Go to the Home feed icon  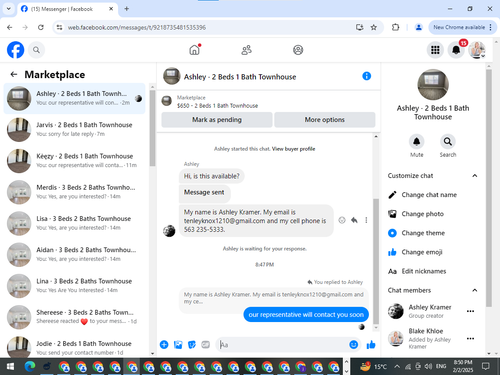point(194,50)
